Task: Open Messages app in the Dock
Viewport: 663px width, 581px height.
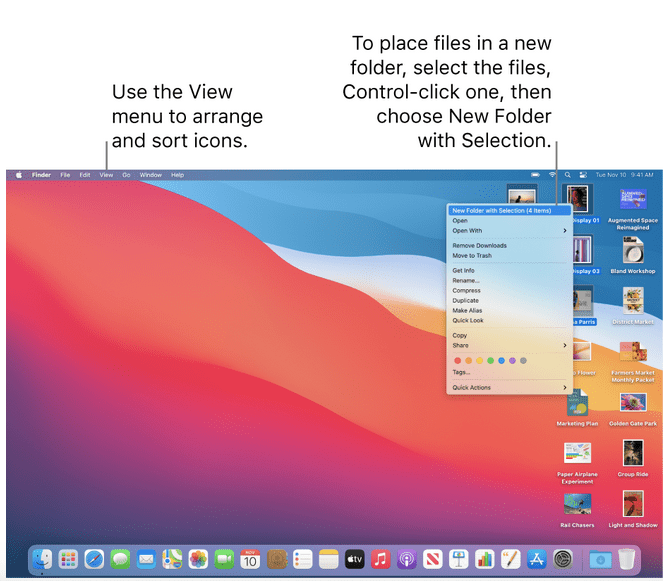Action: pyautogui.click(x=120, y=560)
